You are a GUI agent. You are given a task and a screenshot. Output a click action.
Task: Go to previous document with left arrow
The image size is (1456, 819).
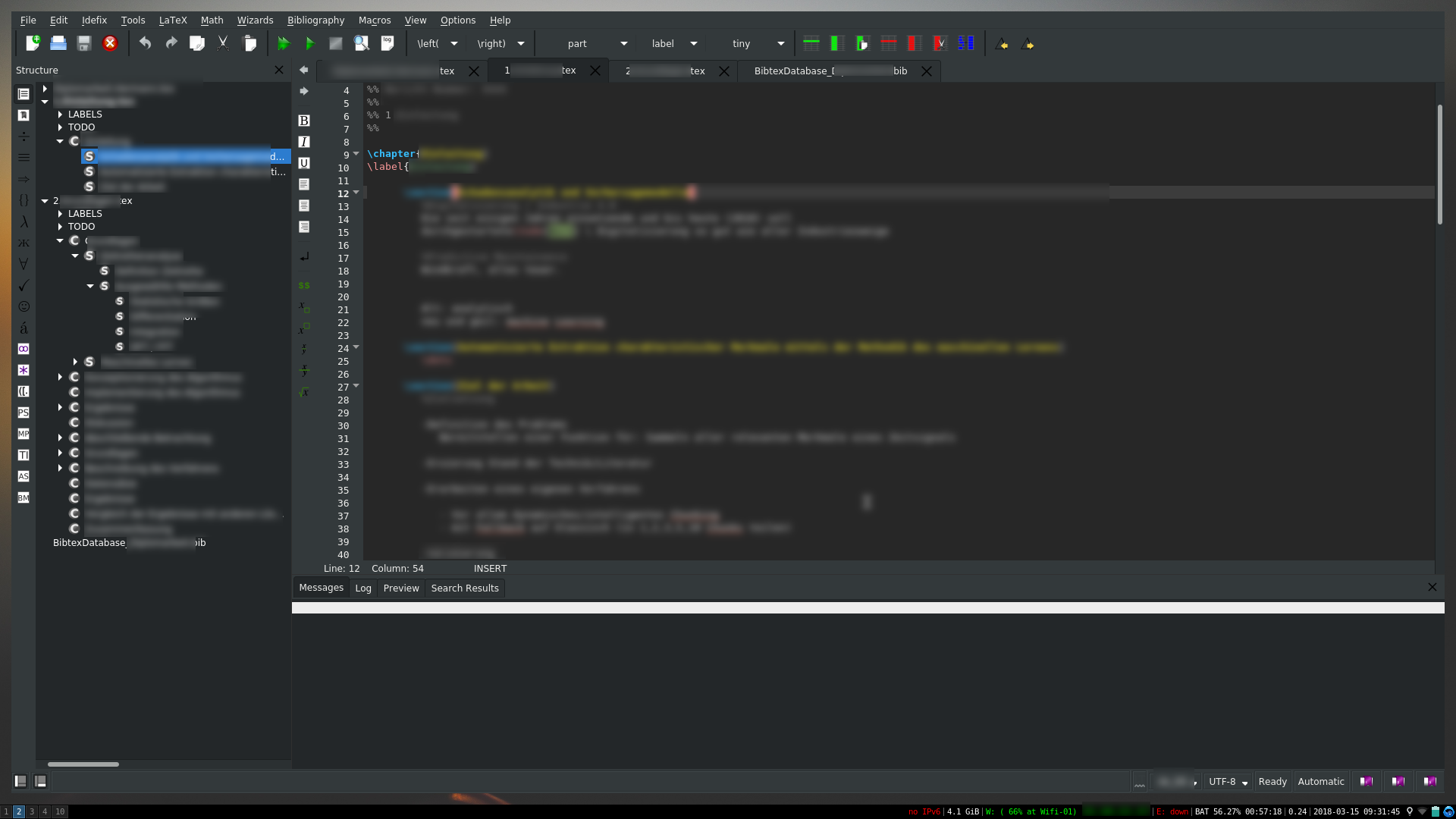tap(304, 70)
